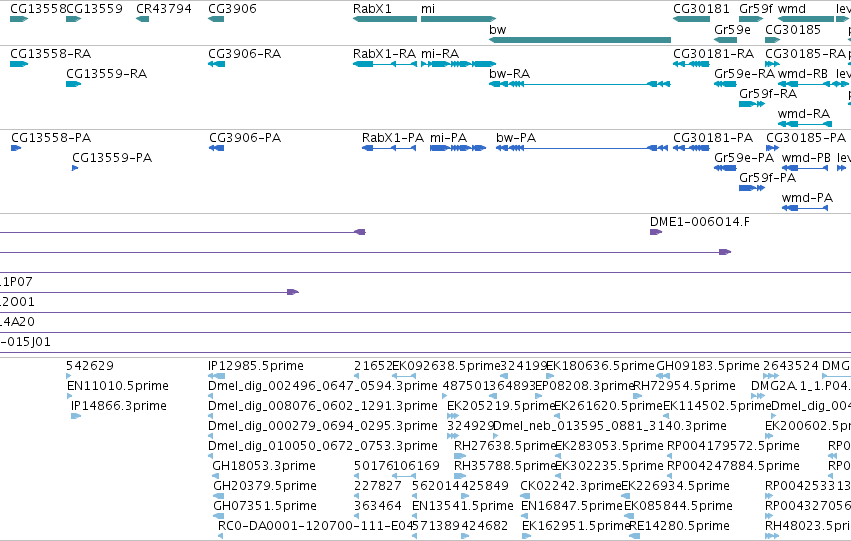Viewport: 851px width, 541px height.
Task: Open EST RH35788.5prime label
Action: coord(505,466)
